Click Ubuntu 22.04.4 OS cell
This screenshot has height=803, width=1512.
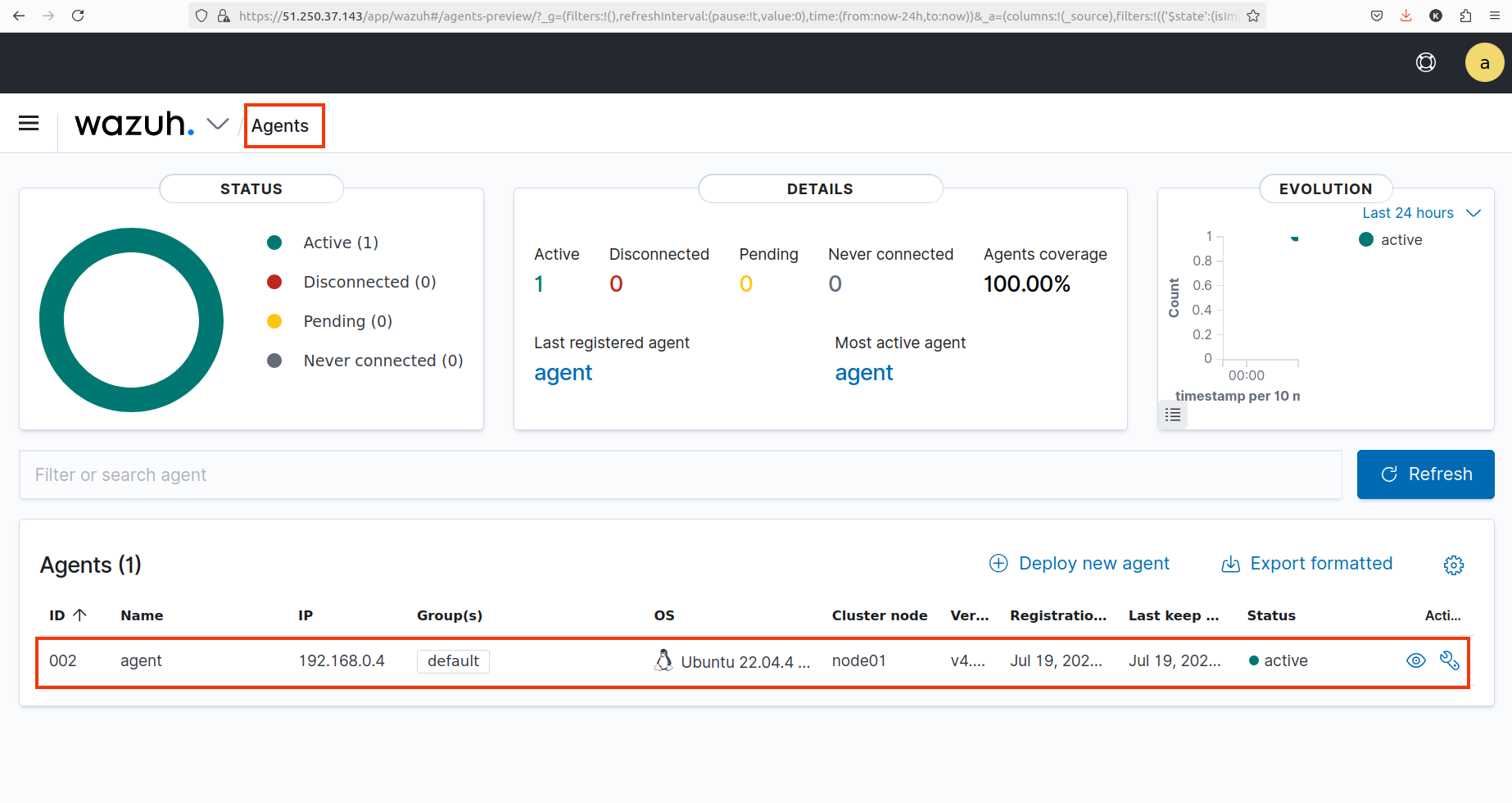tap(732, 661)
